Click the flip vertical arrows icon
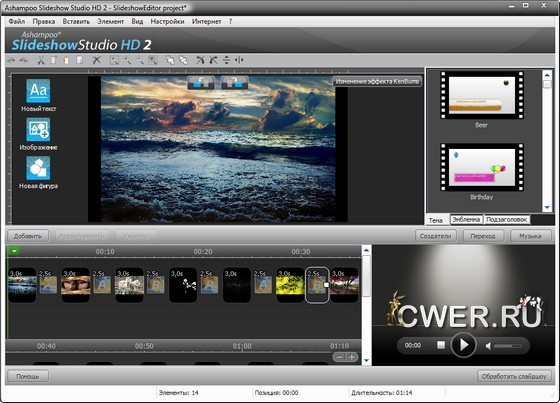 226,60
